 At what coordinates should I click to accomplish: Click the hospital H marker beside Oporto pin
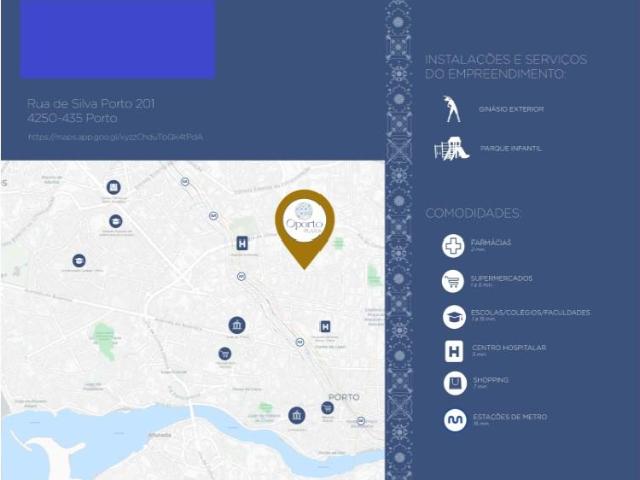click(242, 243)
